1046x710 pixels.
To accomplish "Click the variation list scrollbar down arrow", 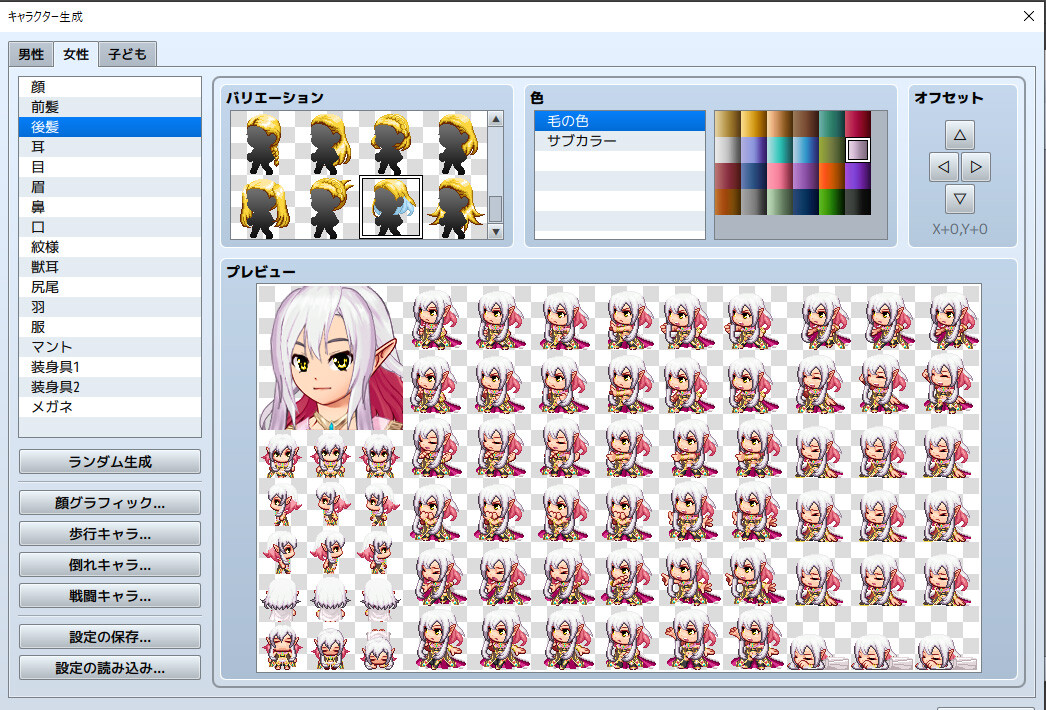I will (495, 232).
